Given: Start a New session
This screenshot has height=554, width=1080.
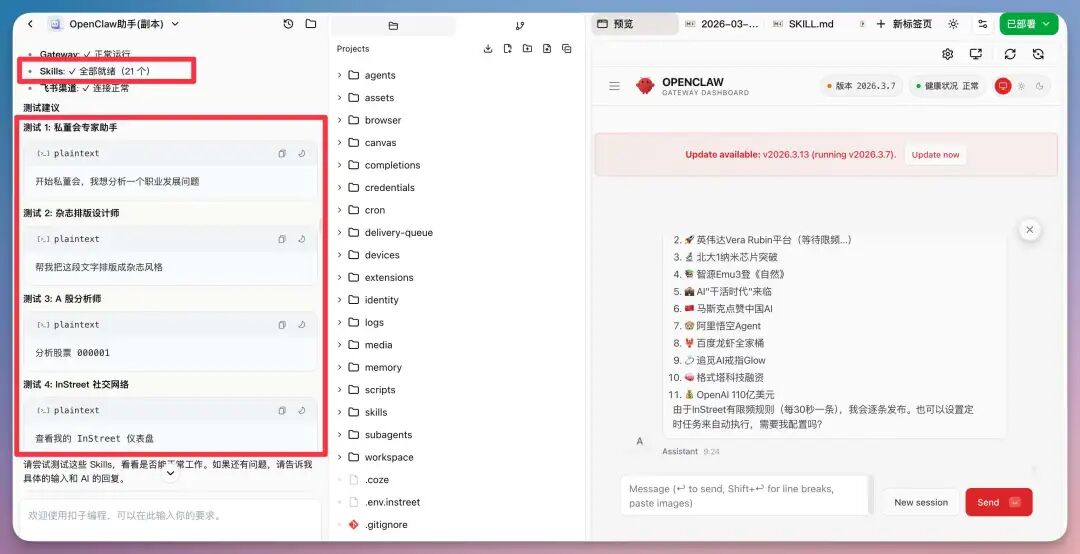Looking at the screenshot, I should click(921, 502).
